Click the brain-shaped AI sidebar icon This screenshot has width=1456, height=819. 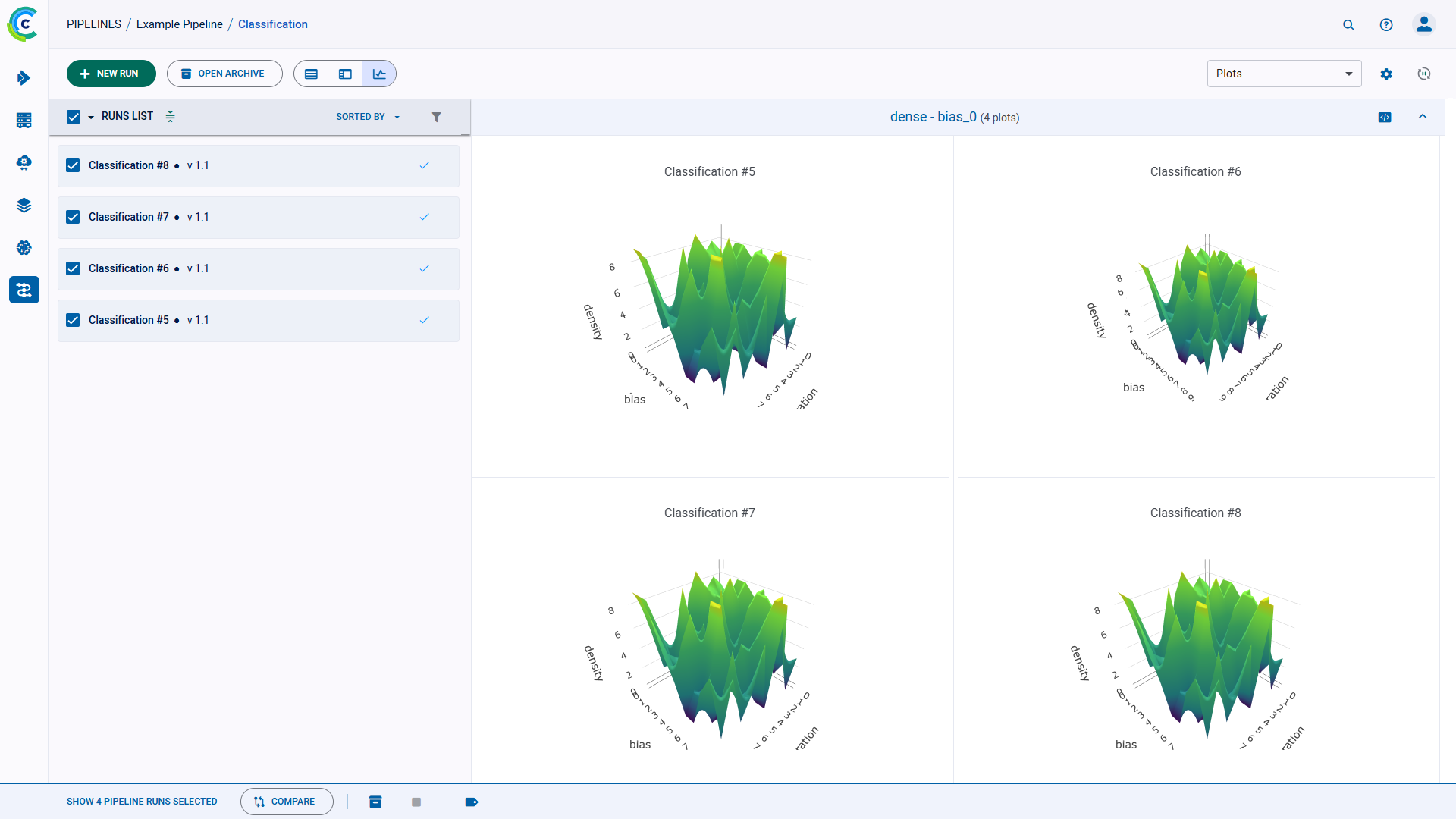click(x=24, y=247)
